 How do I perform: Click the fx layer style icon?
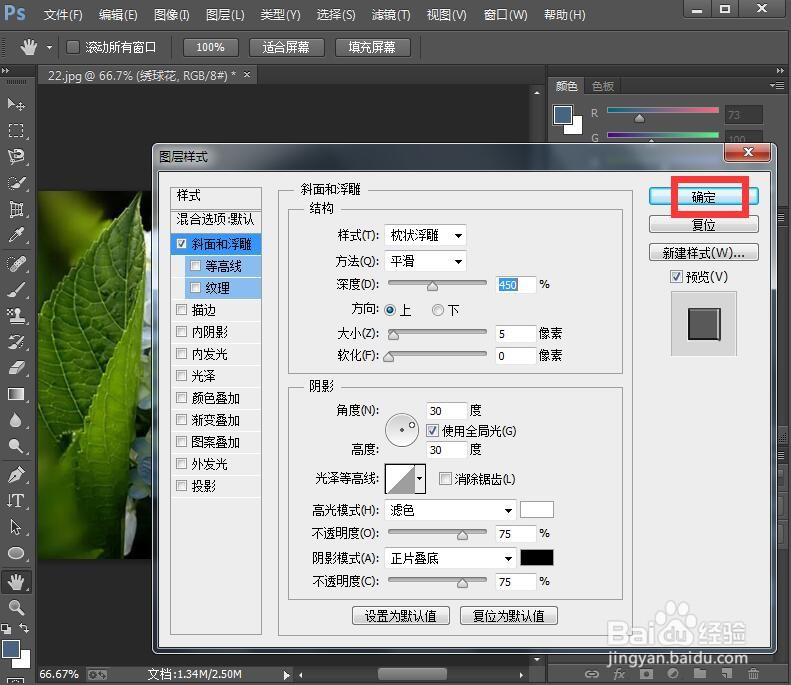[619, 674]
